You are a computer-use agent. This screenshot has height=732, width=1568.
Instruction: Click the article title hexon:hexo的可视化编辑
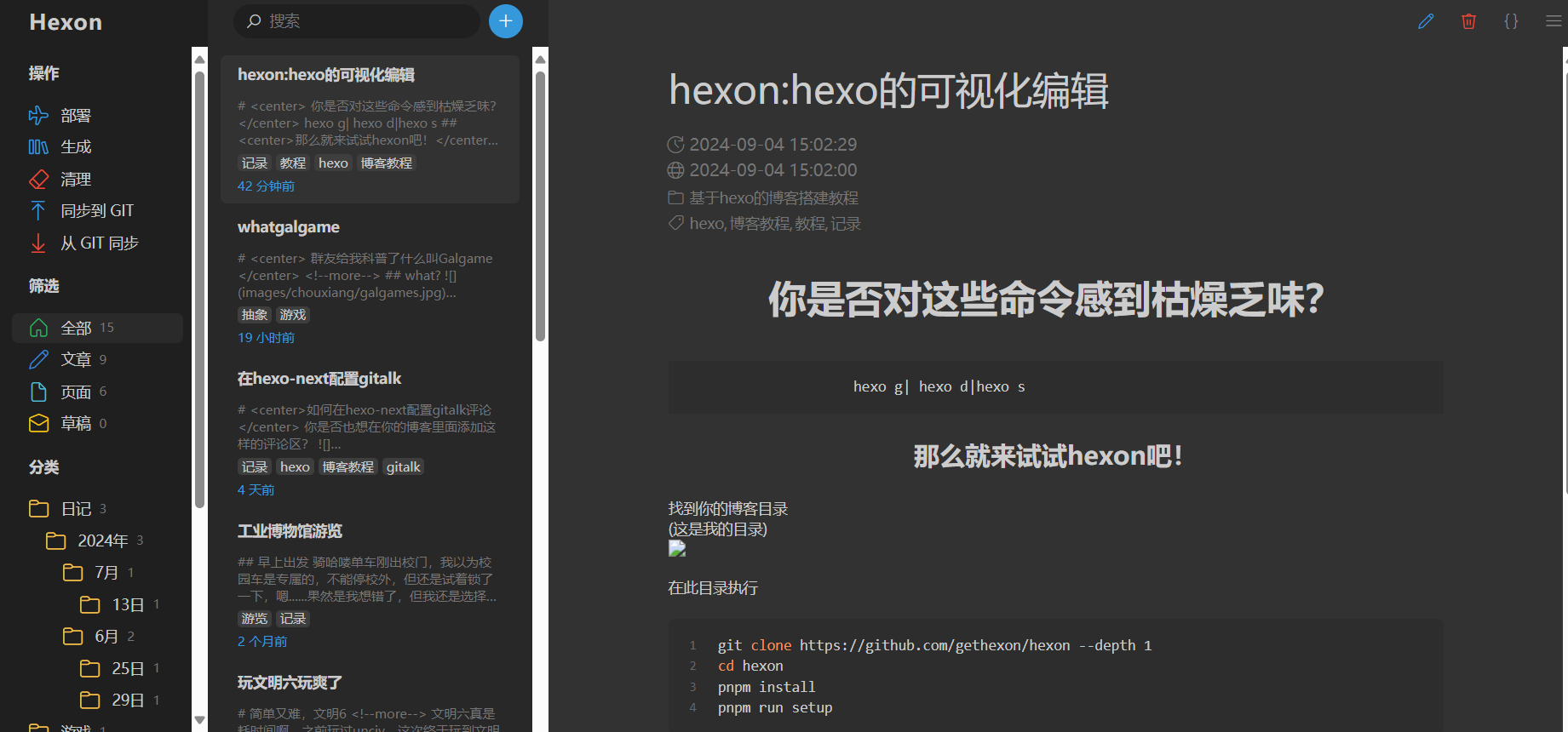888,90
